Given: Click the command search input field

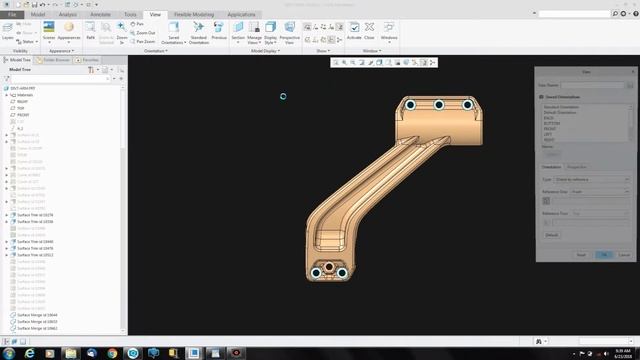Looking at the screenshot, I should [x=574, y=14].
